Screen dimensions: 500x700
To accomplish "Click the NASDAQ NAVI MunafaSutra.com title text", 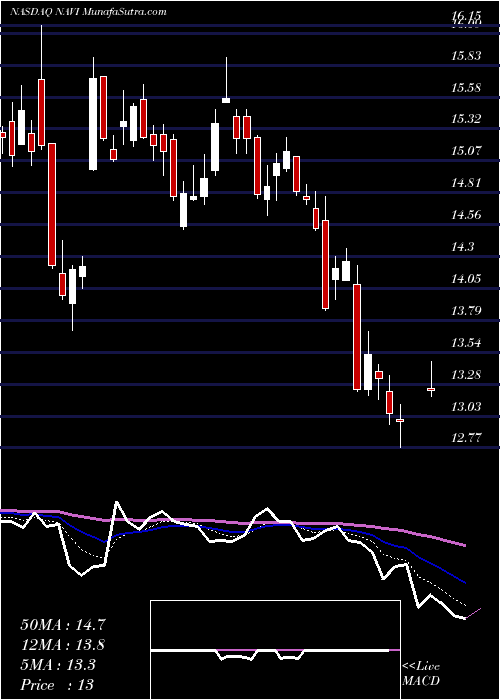I will [88, 11].
